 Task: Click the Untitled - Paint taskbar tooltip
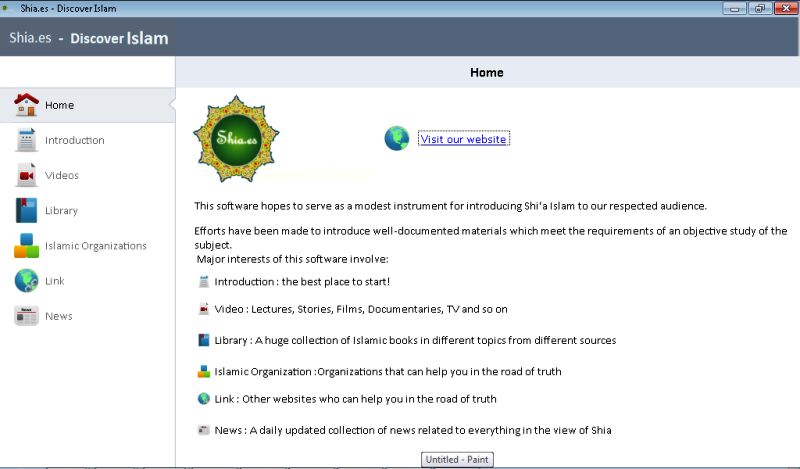tap(457, 460)
